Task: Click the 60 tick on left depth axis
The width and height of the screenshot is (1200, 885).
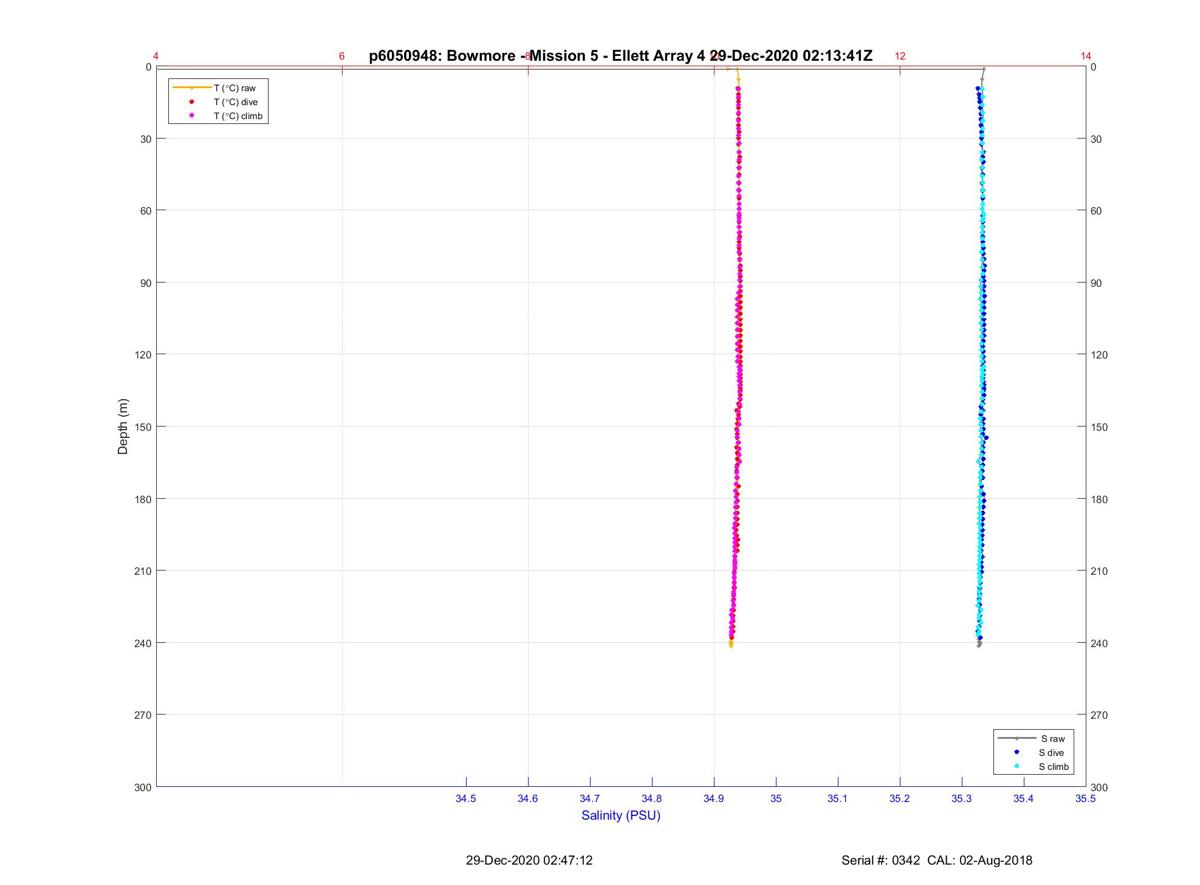Action: (x=146, y=211)
